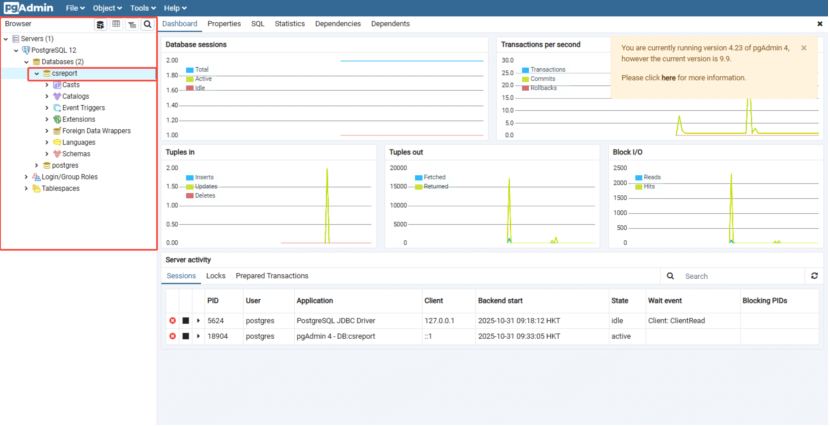Viewport: 830px width, 426px height.
Task: Dismiss the pgAdmin version notification
Action: point(803,47)
